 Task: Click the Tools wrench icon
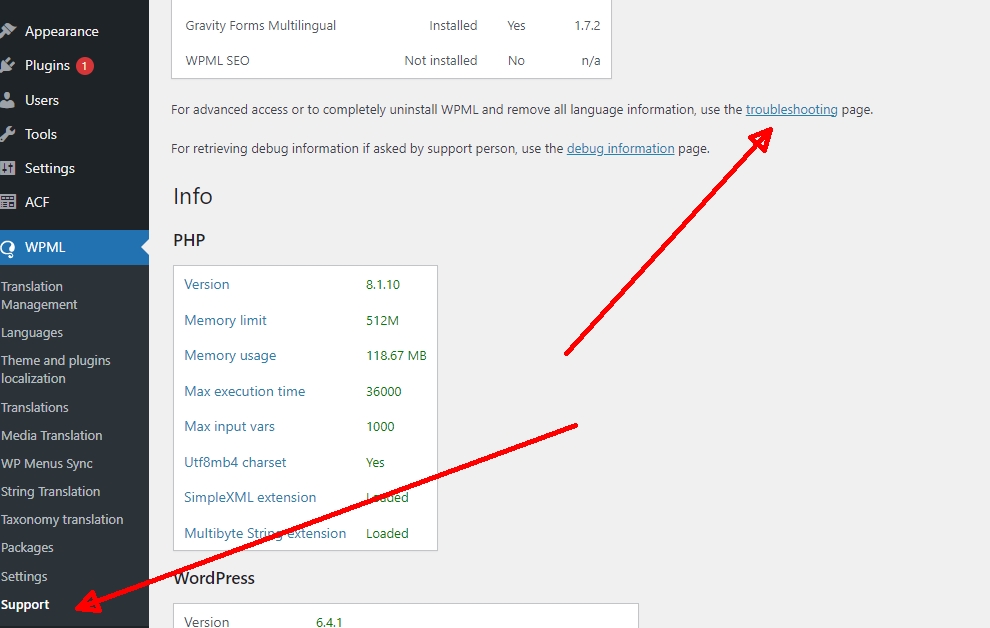(8, 134)
